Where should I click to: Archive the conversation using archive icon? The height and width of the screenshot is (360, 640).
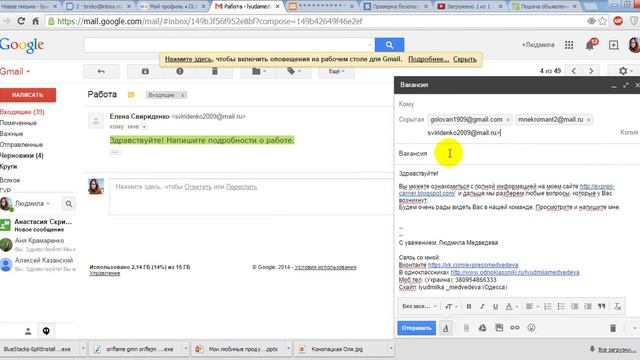click(145, 71)
